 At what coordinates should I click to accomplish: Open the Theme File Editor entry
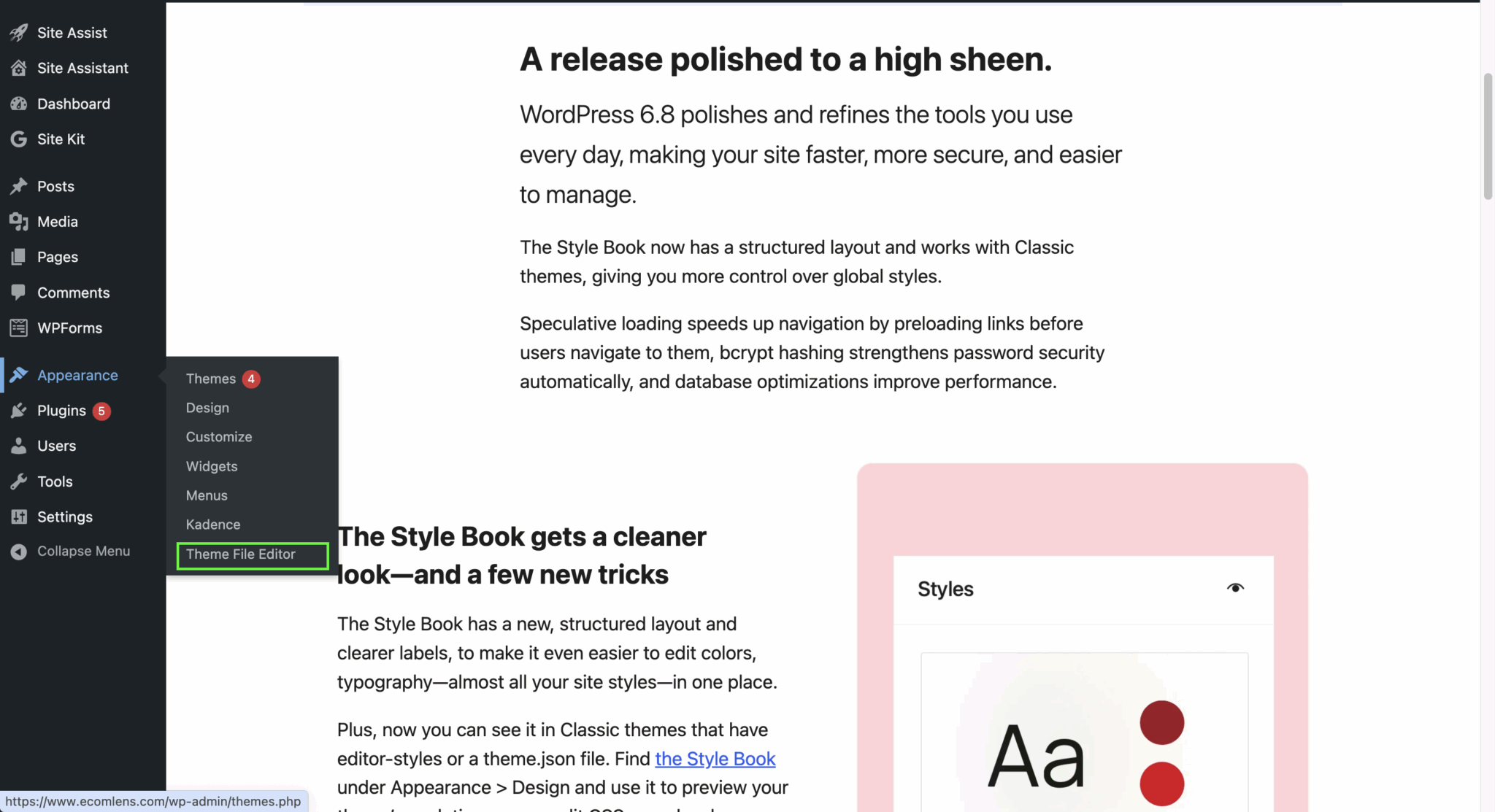240,554
